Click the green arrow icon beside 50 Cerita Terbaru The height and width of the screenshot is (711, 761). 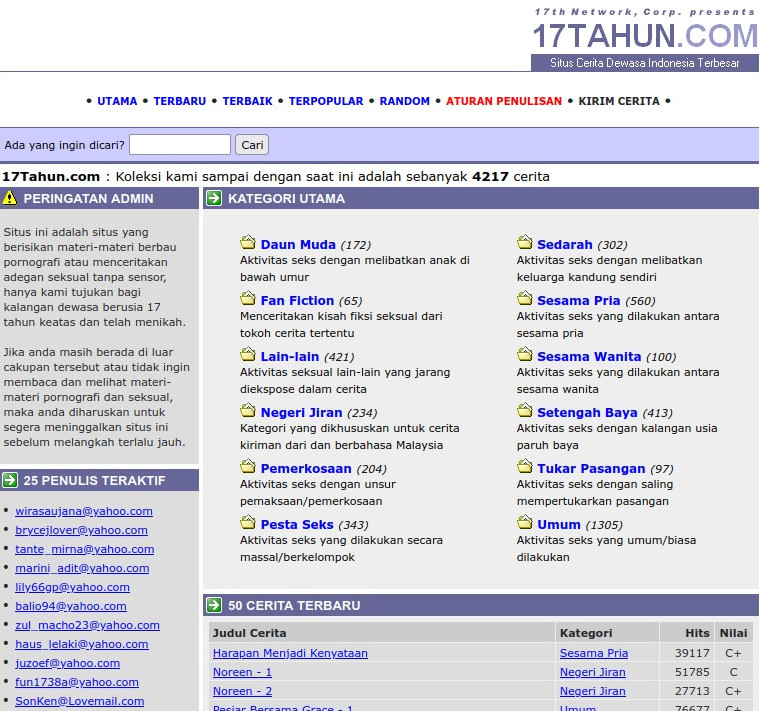(214, 605)
